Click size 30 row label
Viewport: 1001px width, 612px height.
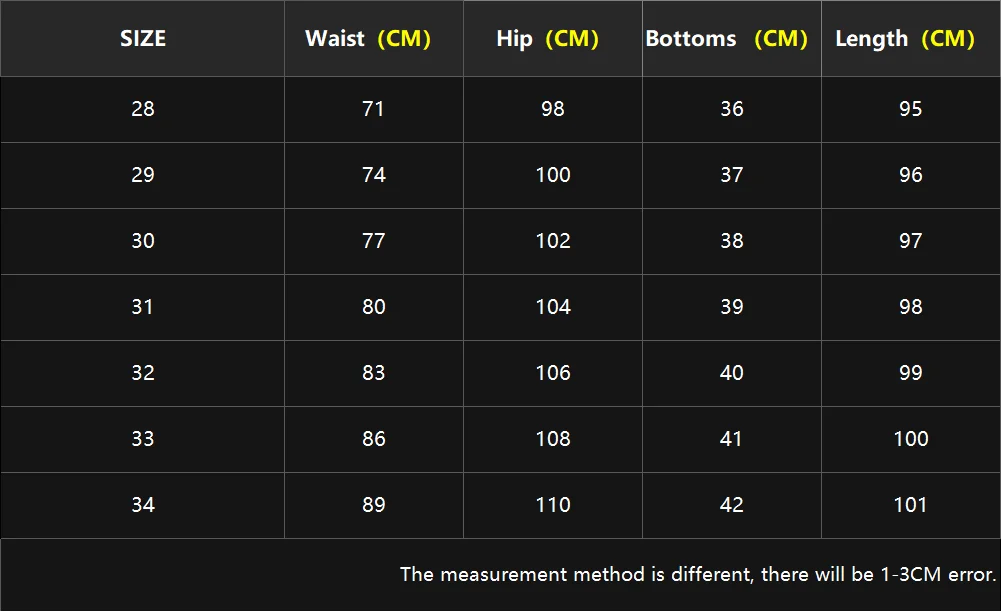click(143, 241)
